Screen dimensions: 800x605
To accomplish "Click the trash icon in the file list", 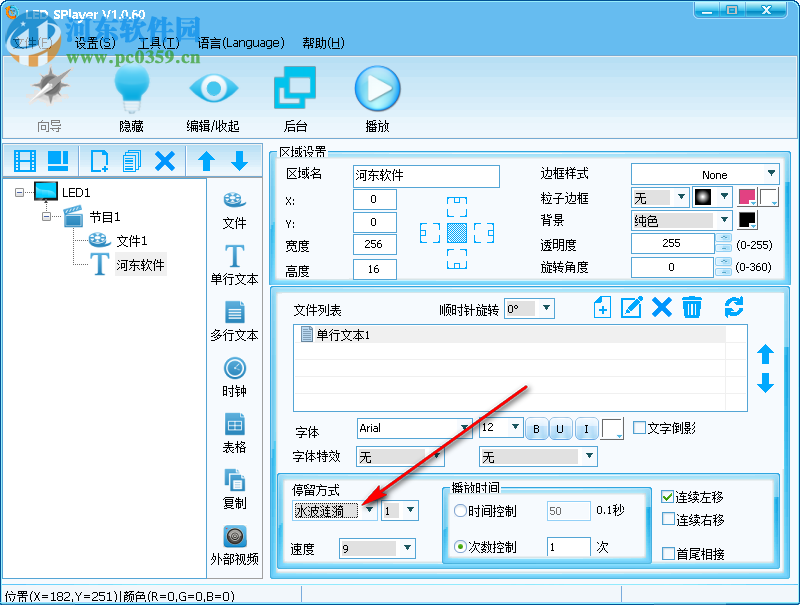I will 692,308.
